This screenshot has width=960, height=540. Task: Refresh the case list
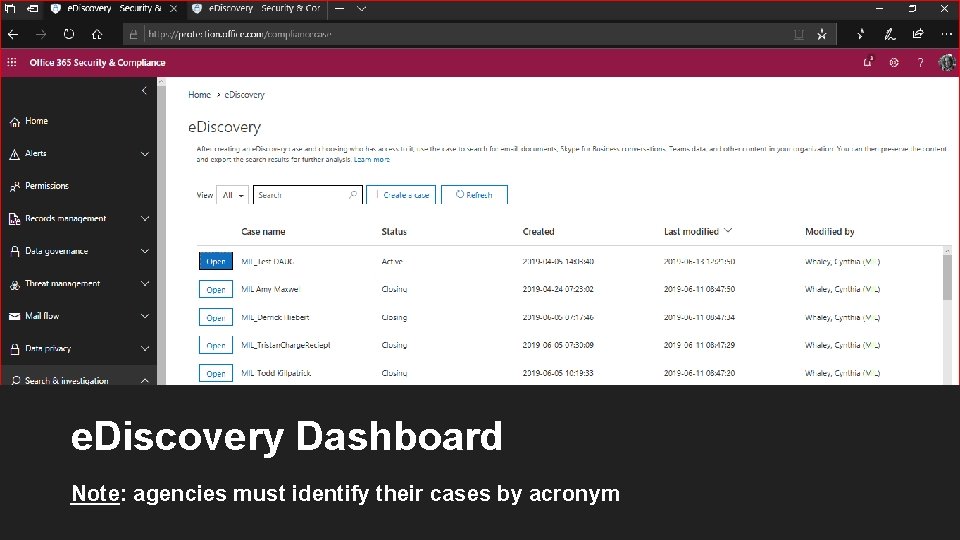point(474,195)
